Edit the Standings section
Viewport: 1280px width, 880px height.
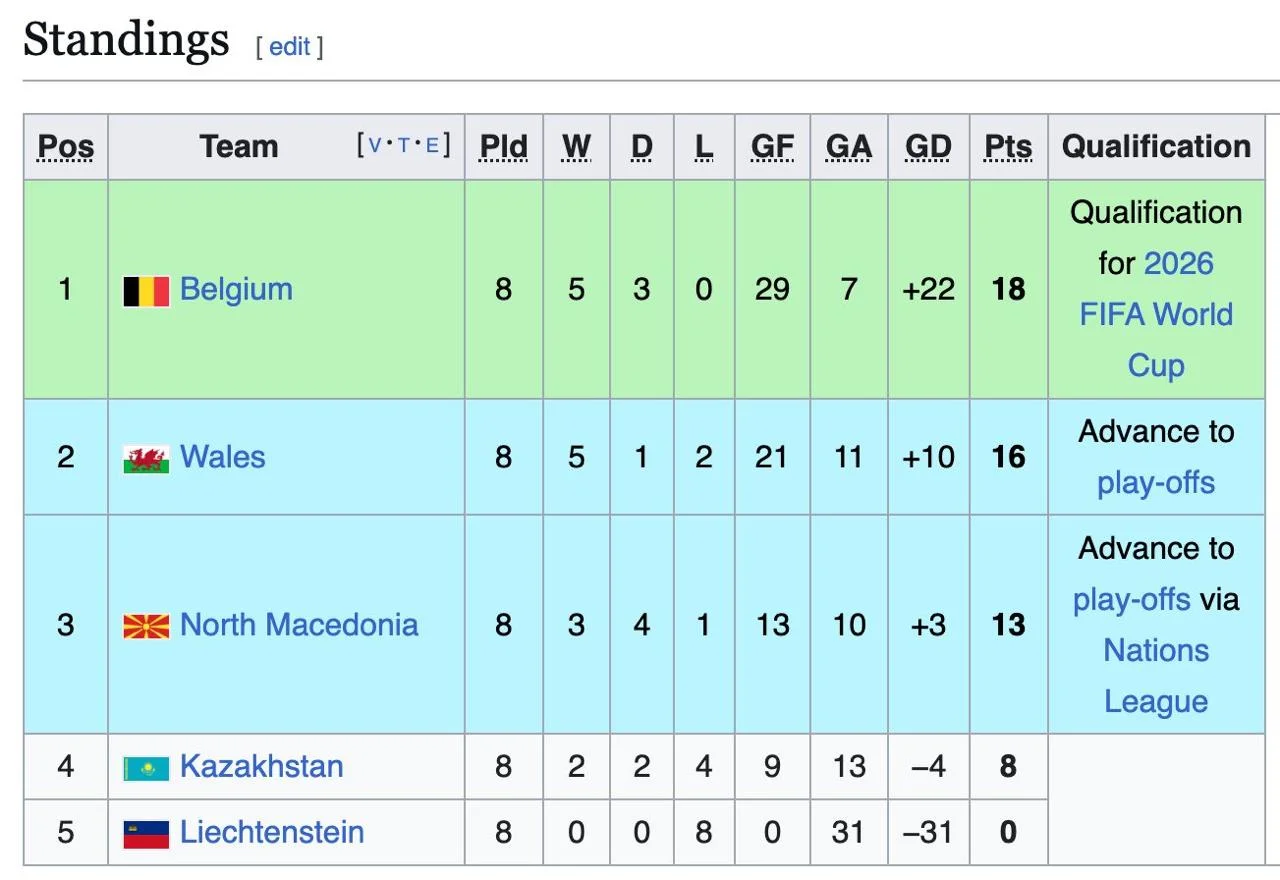click(x=290, y=46)
